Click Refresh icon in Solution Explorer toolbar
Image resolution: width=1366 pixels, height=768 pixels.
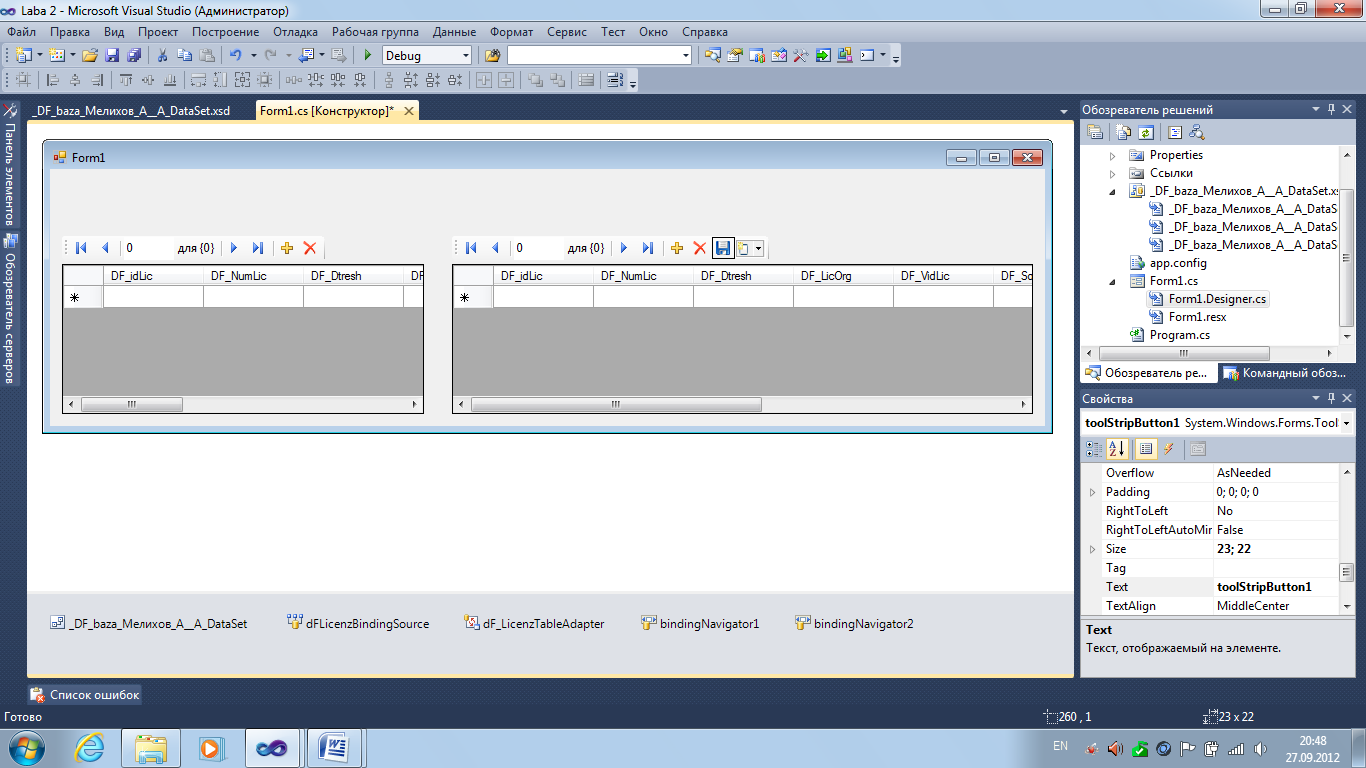(x=1146, y=132)
